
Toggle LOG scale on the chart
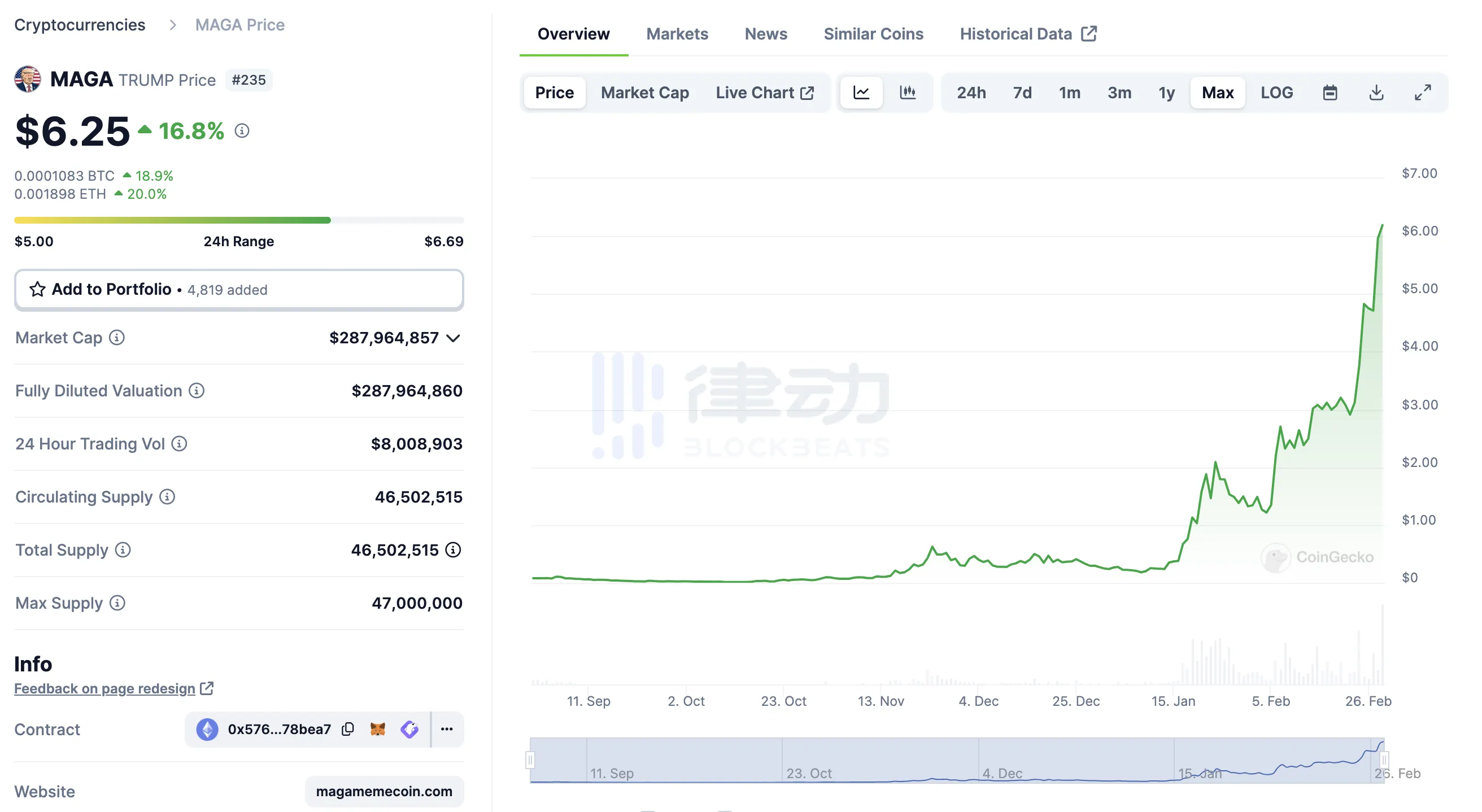coord(1277,91)
